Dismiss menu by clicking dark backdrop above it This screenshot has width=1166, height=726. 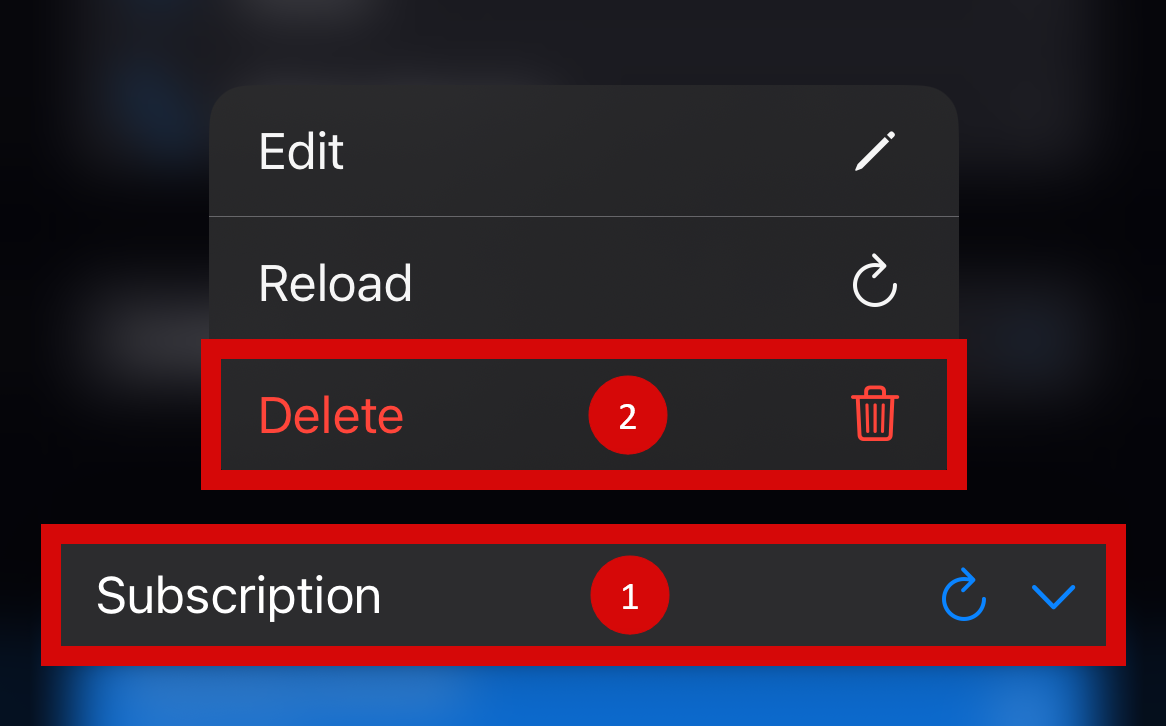pos(584,41)
